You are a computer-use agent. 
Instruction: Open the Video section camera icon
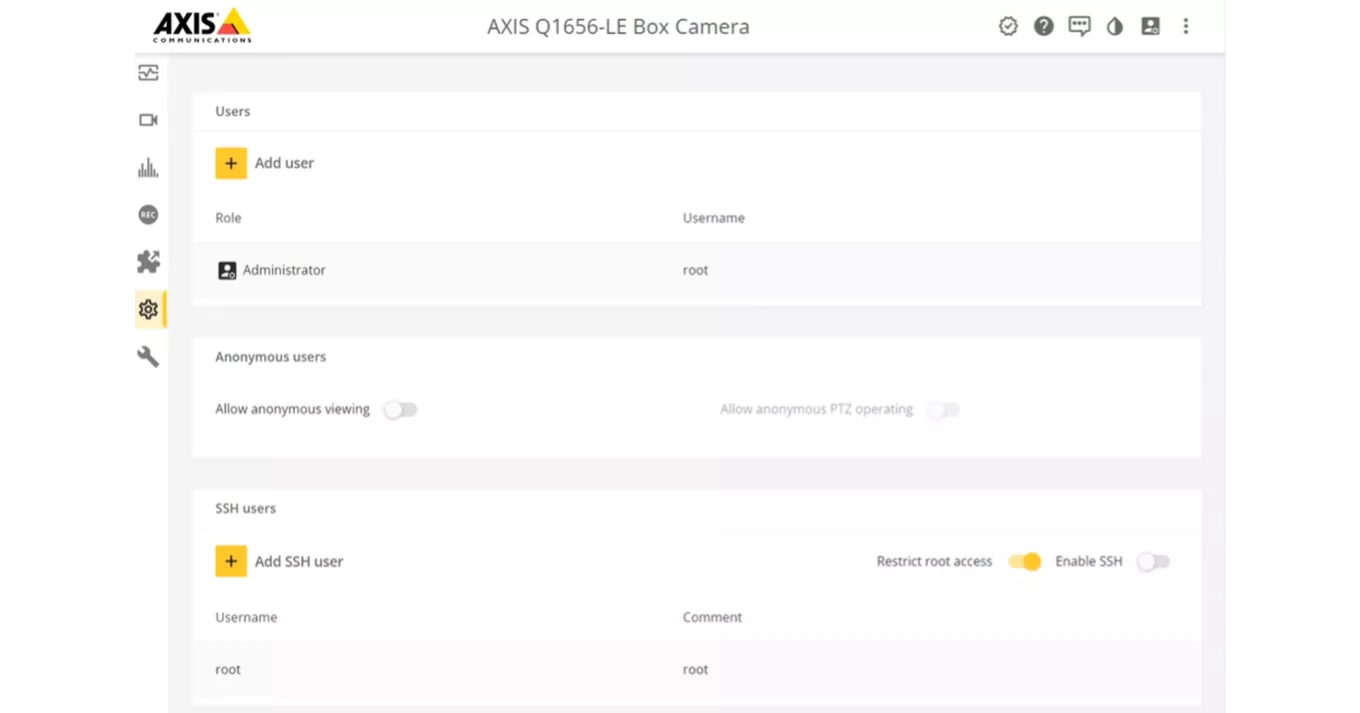point(148,120)
